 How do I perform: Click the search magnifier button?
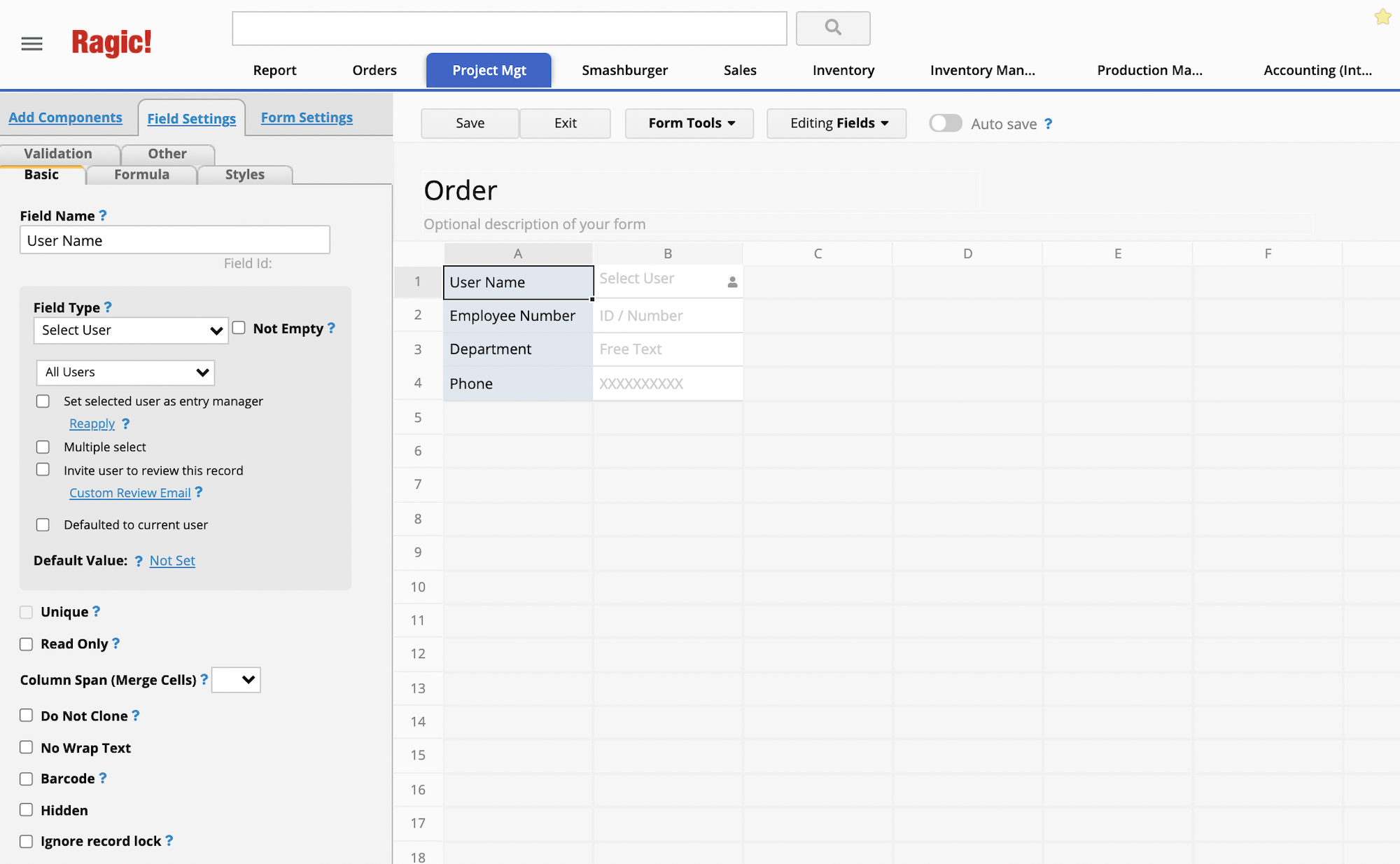(x=833, y=28)
